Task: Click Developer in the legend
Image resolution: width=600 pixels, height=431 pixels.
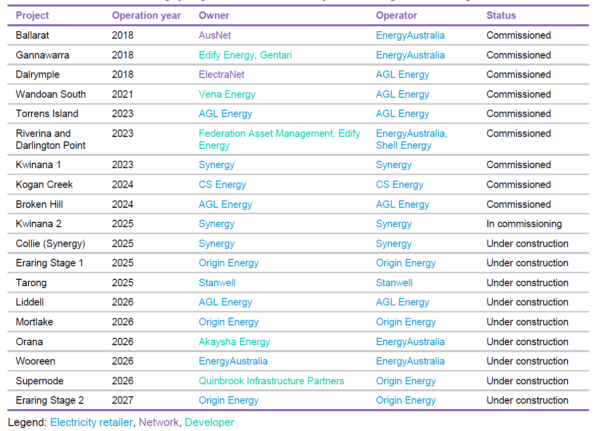Action: click(x=209, y=422)
